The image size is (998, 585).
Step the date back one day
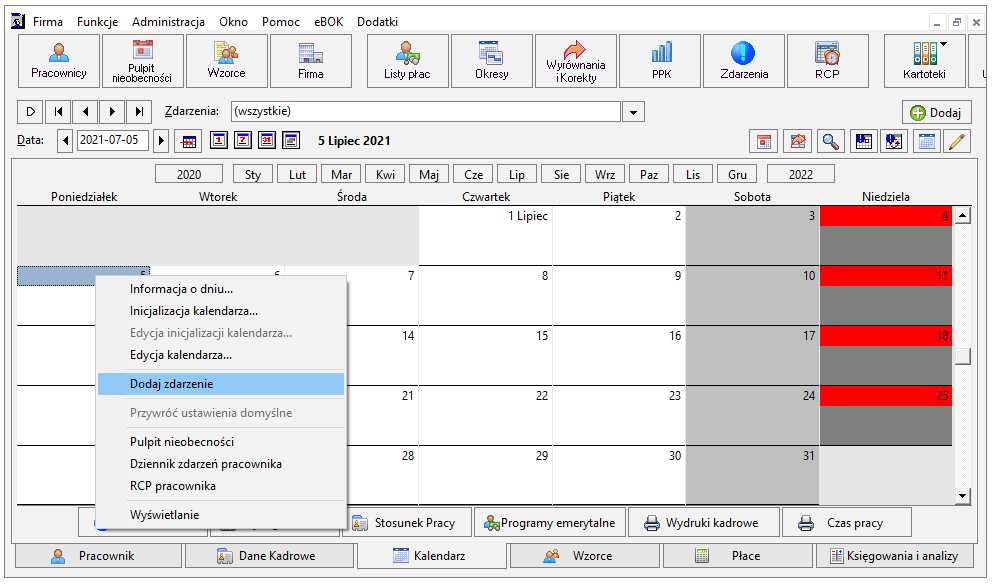[x=65, y=141]
